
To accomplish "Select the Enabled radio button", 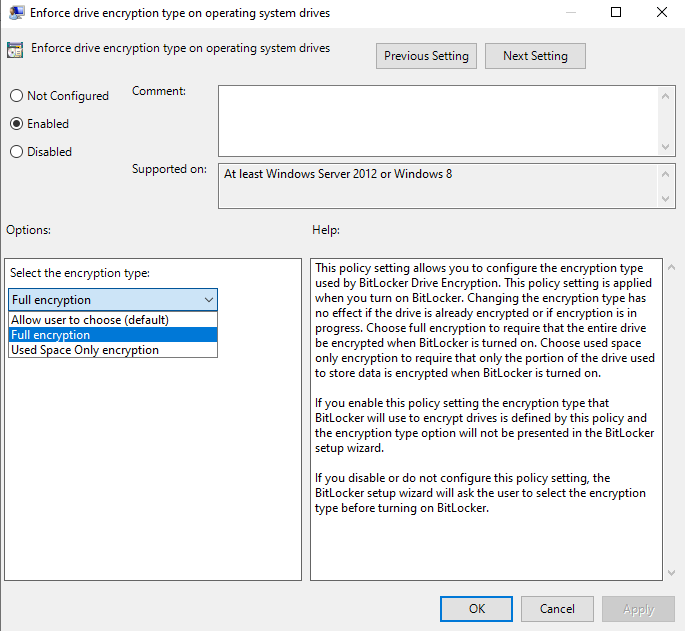I will (16, 124).
